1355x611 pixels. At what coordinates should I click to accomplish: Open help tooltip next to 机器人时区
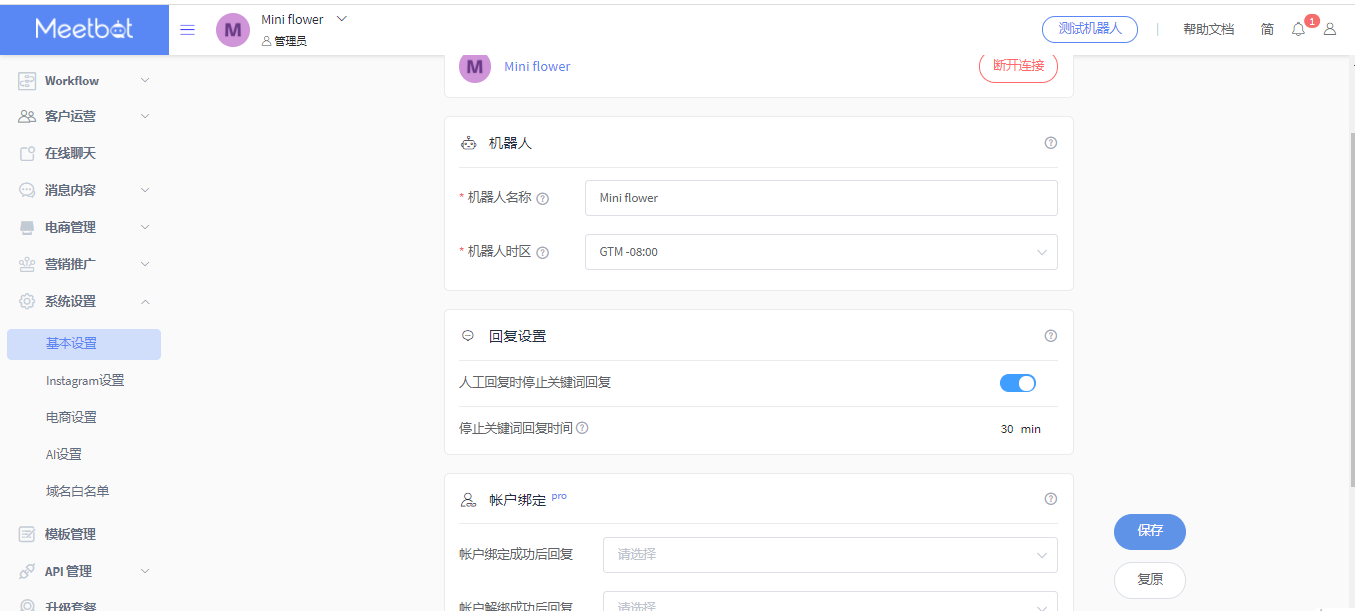(543, 253)
